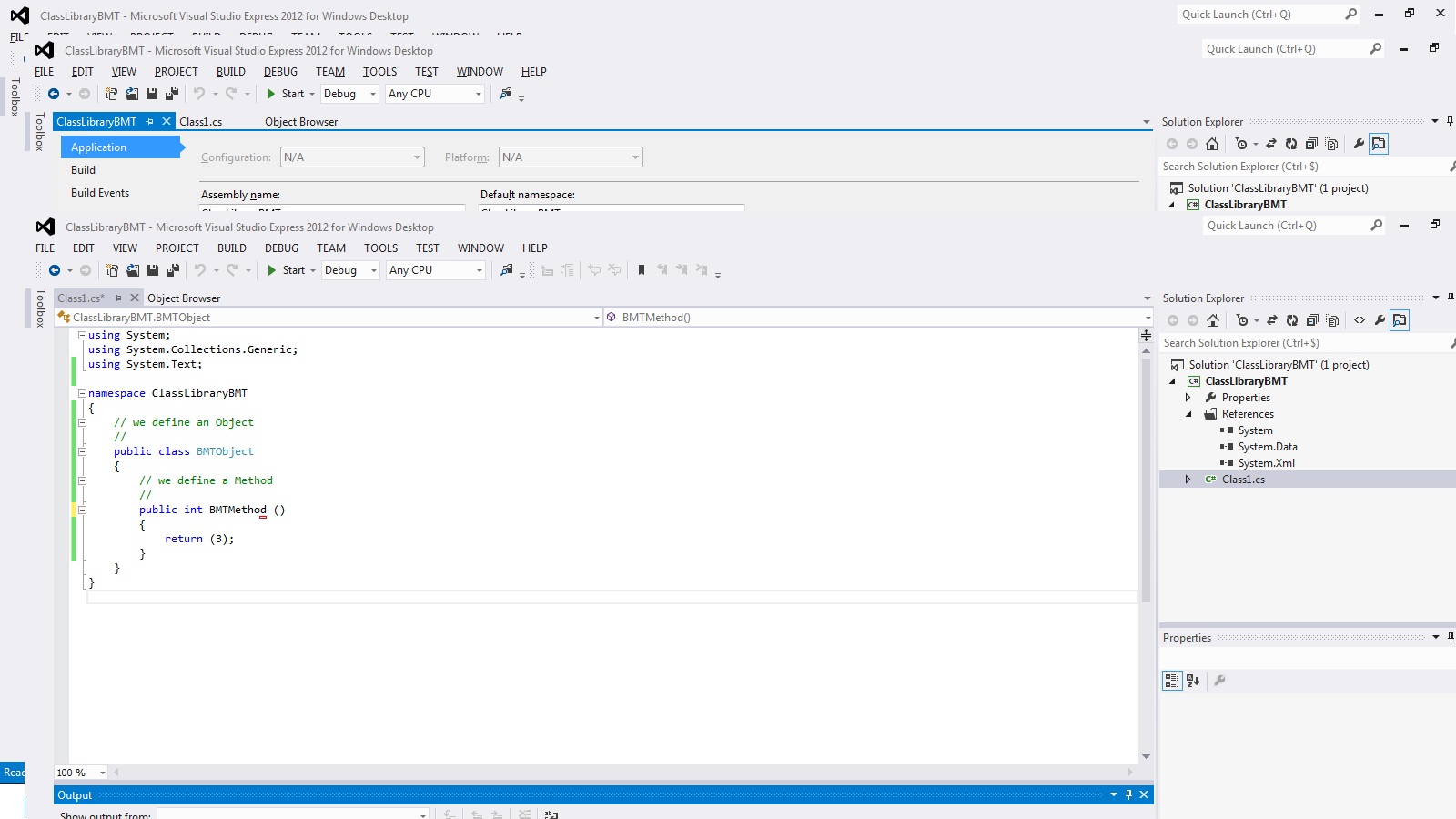The width and height of the screenshot is (1456, 819).
Task: Select Build Events page in project properties
Action: [100, 193]
